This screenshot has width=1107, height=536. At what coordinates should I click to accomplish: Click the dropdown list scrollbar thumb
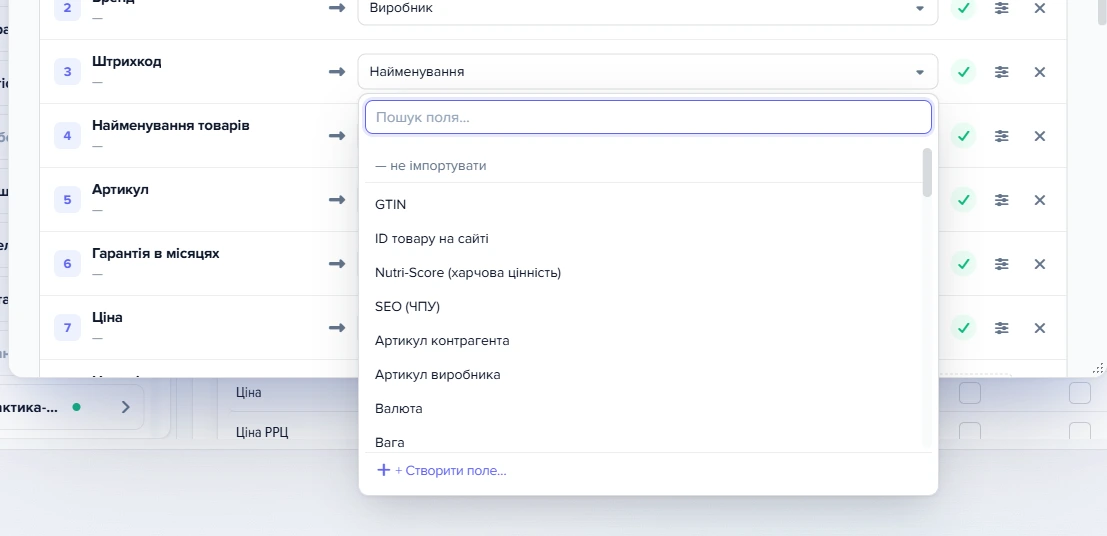click(927, 172)
